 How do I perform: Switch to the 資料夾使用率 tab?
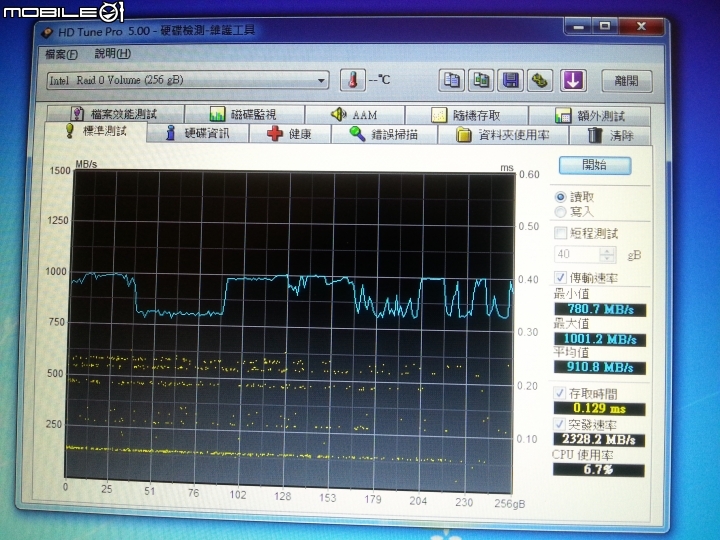(503, 135)
